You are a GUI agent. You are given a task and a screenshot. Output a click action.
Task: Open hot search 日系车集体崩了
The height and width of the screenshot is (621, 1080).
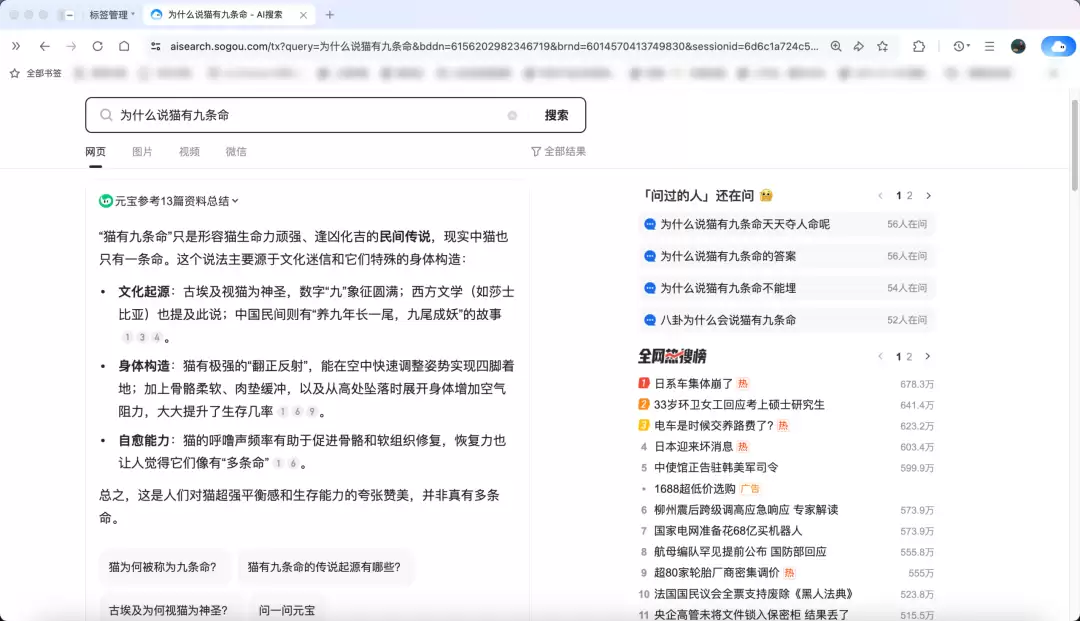[694, 383]
